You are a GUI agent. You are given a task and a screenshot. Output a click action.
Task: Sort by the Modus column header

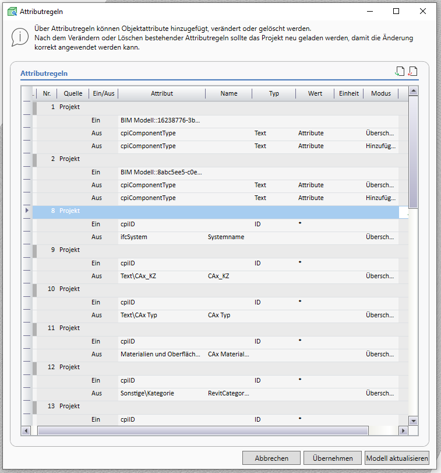pyautogui.click(x=381, y=94)
